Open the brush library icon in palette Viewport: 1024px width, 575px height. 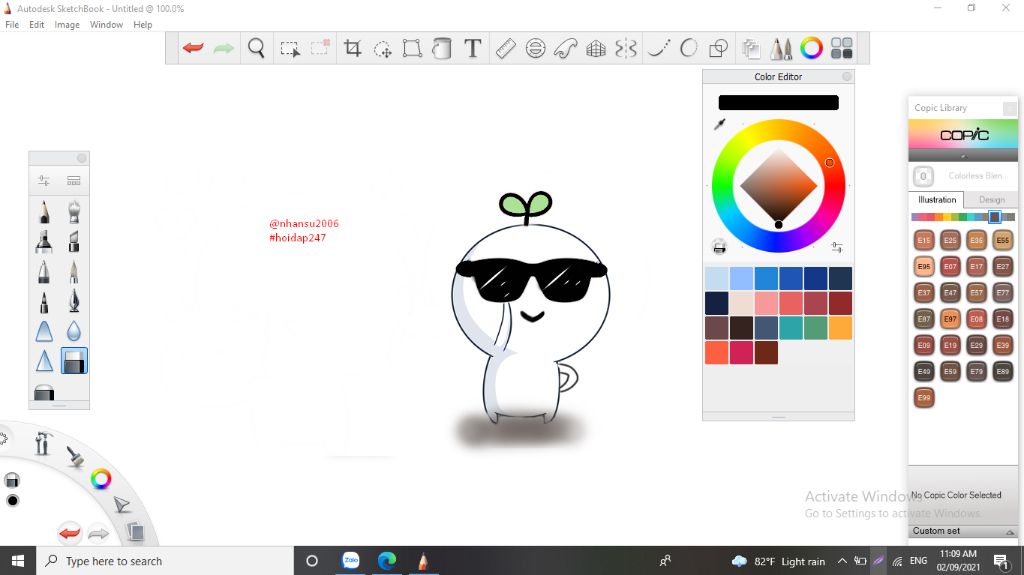pos(74,180)
